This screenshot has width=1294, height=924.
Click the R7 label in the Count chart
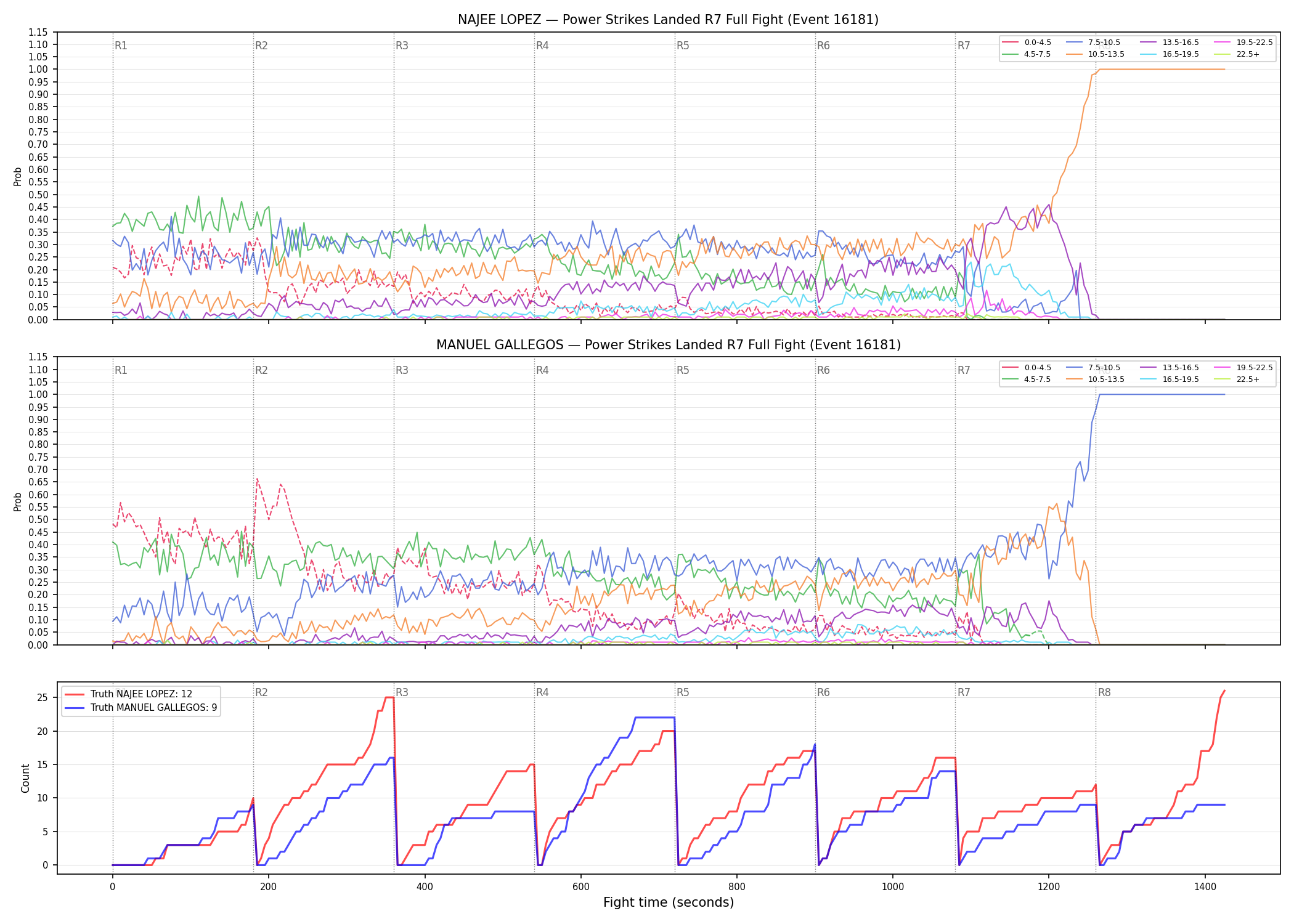(x=964, y=692)
